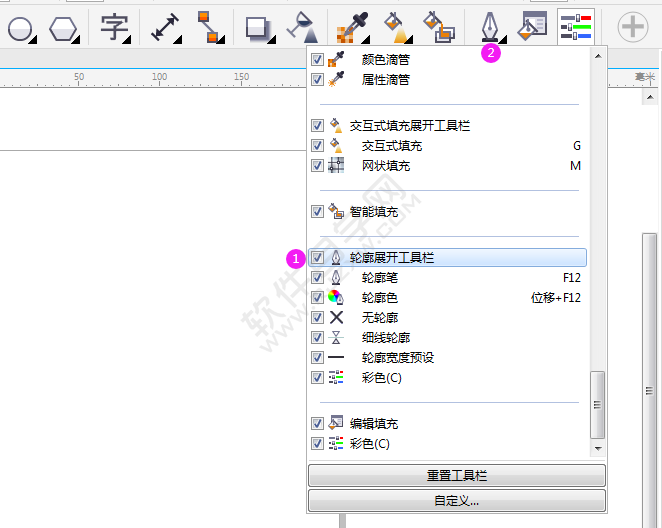
Task: Click the canvas vertical scroll-up arrow
Action: click(x=650, y=97)
